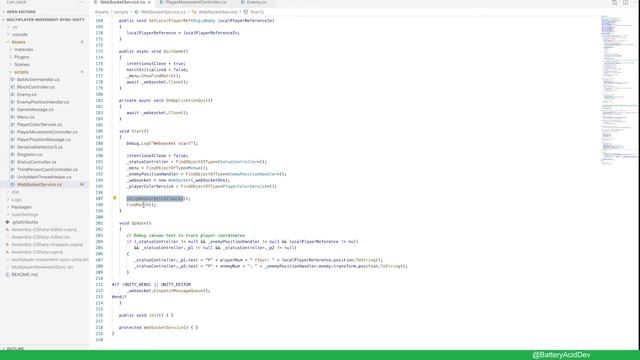Click the void Update() declaration
The width and height of the screenshot is (640, 360).
point(135,223)
